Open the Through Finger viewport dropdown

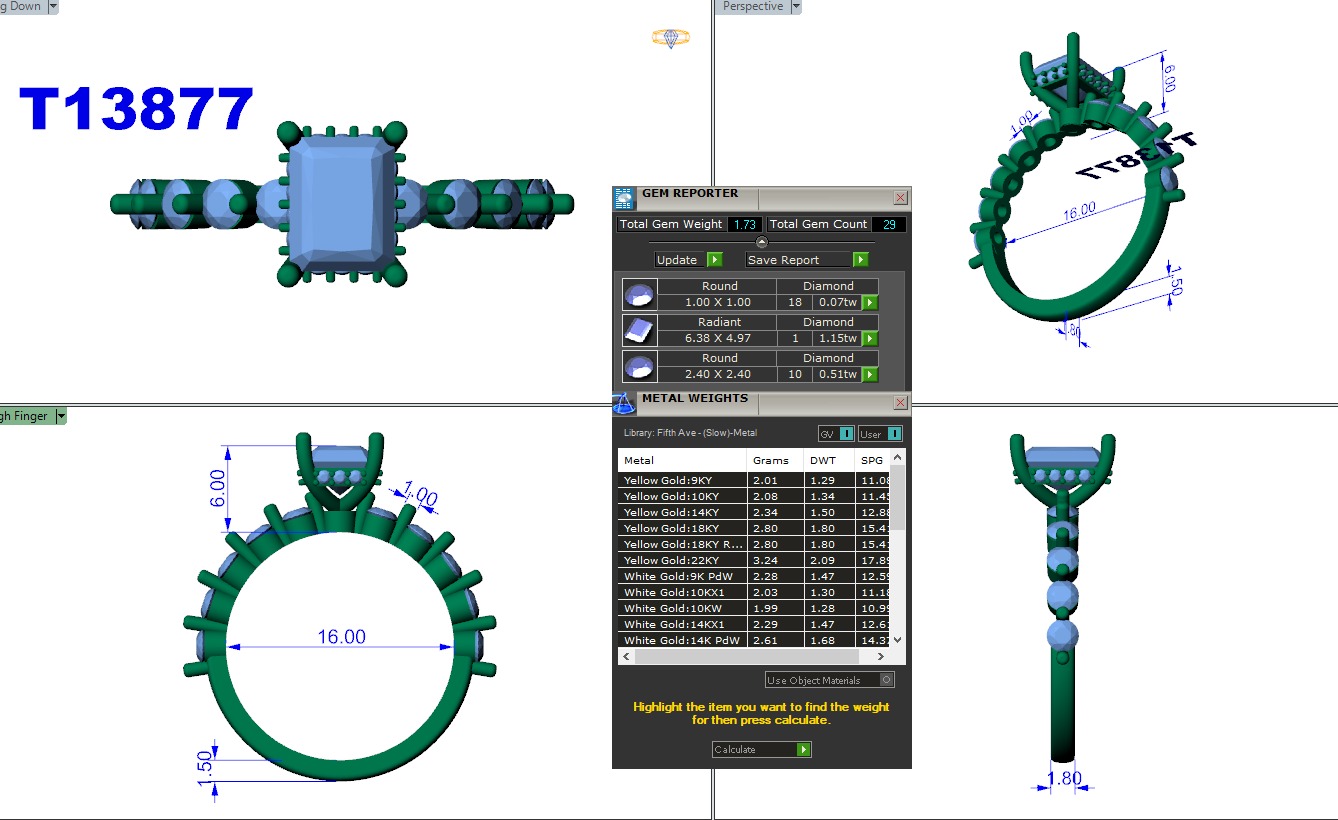point(60,416)
